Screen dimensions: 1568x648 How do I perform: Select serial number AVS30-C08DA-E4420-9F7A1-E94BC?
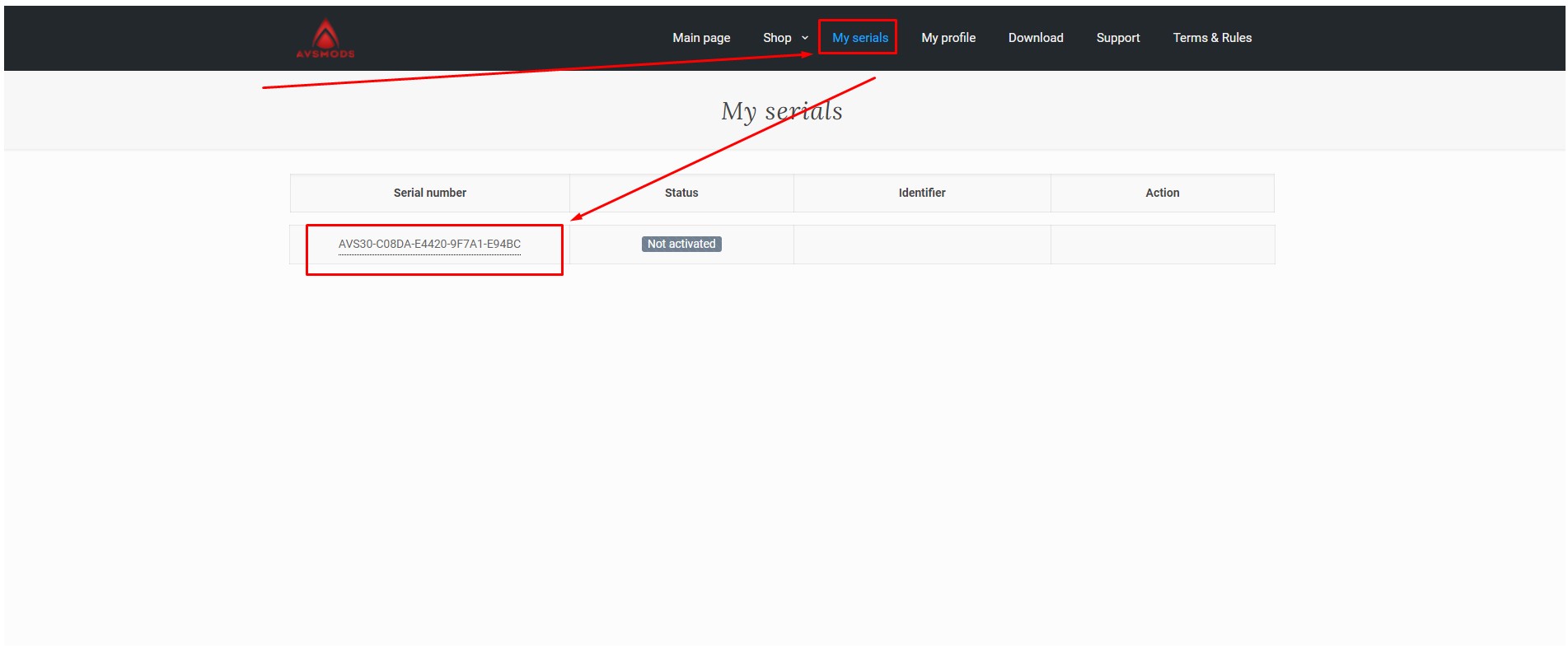(429, 244)
